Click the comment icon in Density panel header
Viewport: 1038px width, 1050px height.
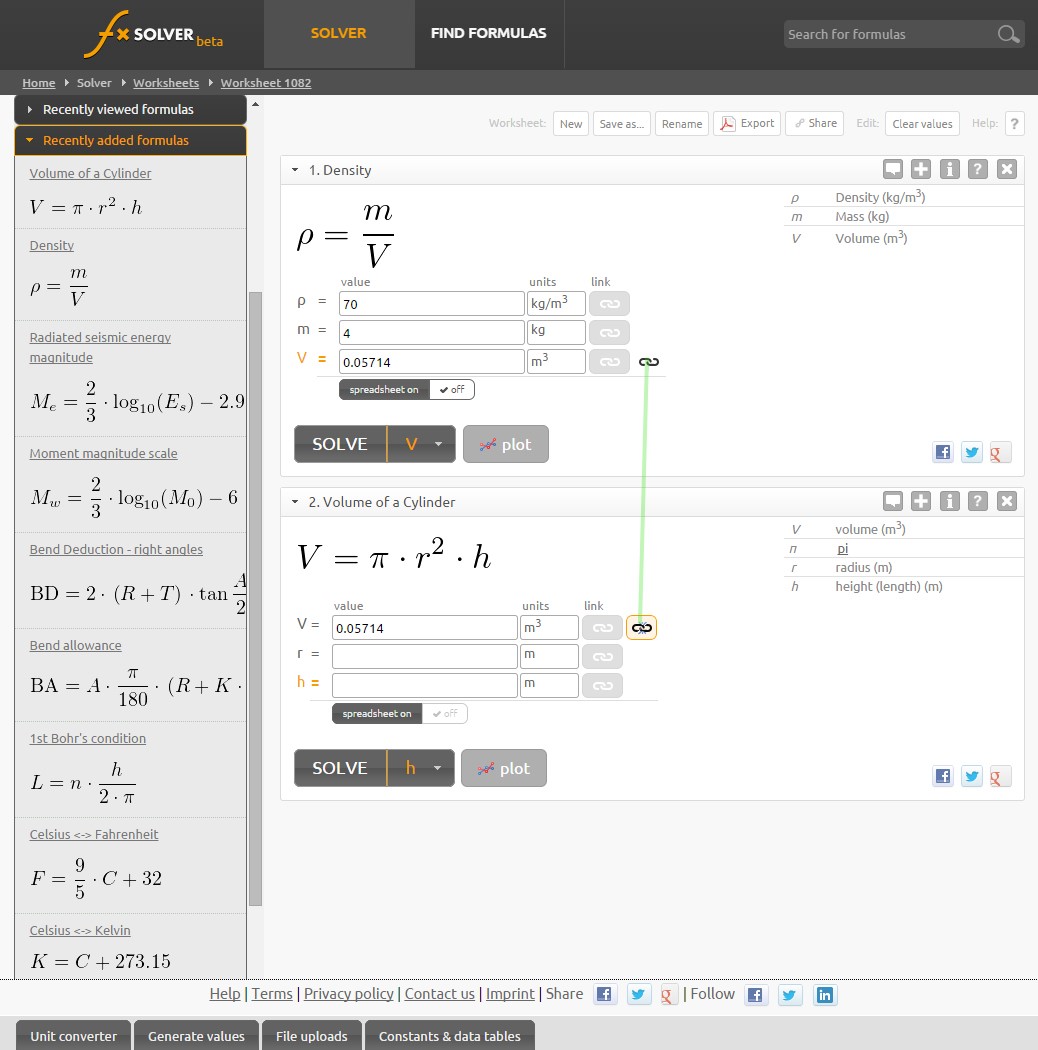point(893,169)
